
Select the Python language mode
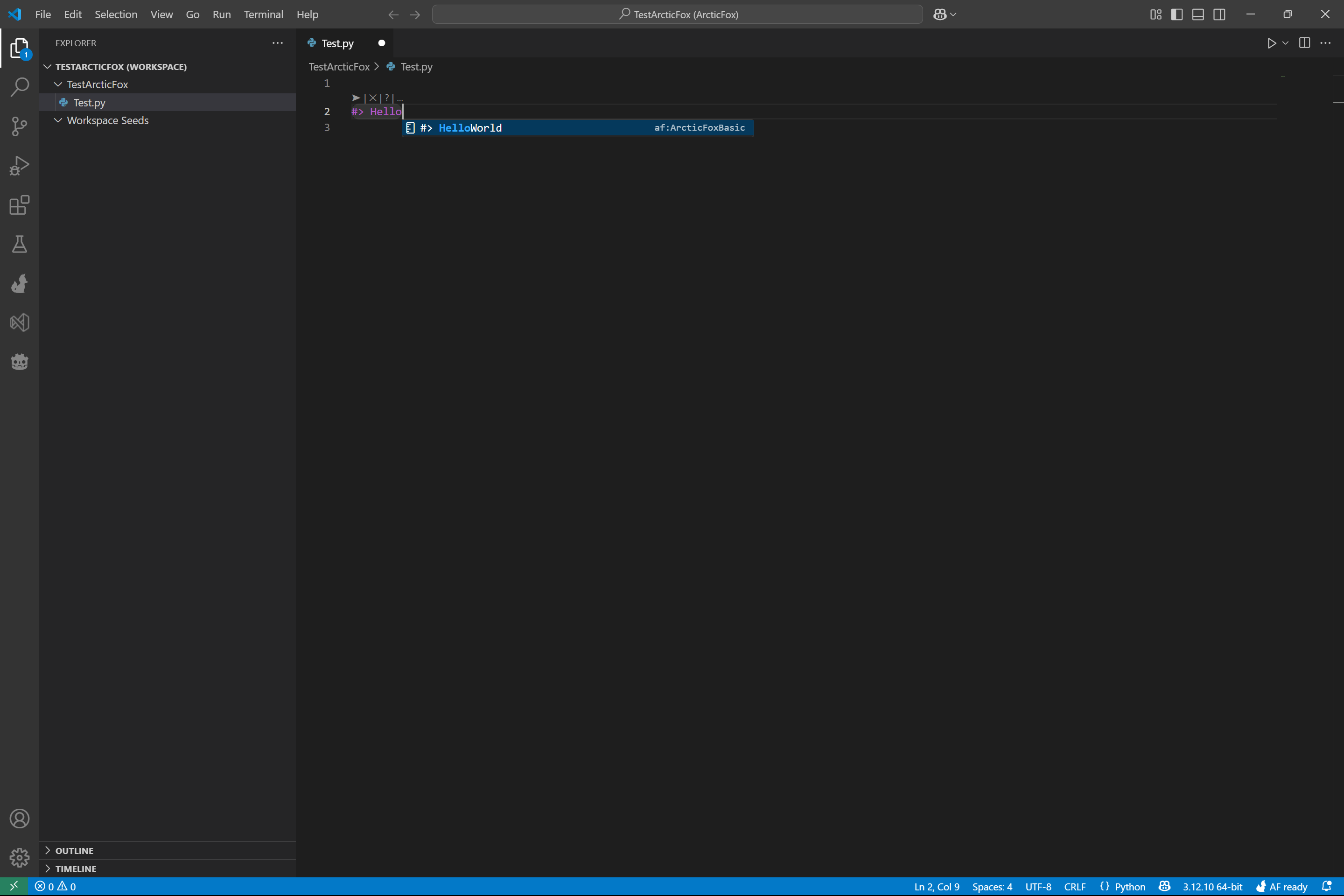1130,886
